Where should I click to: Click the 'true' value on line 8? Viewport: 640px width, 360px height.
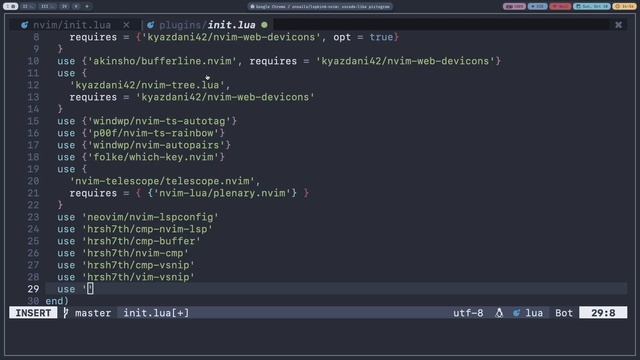[x=381, y=37]
